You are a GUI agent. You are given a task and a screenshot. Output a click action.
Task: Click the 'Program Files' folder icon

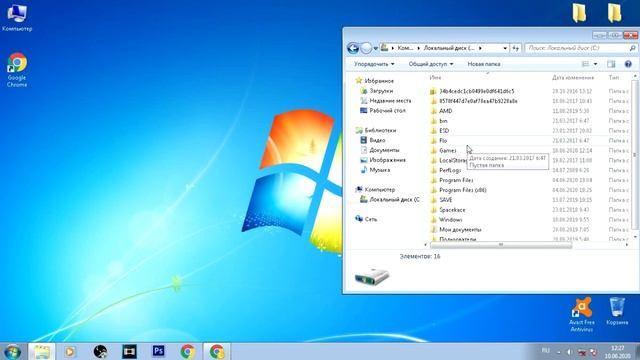433,180
